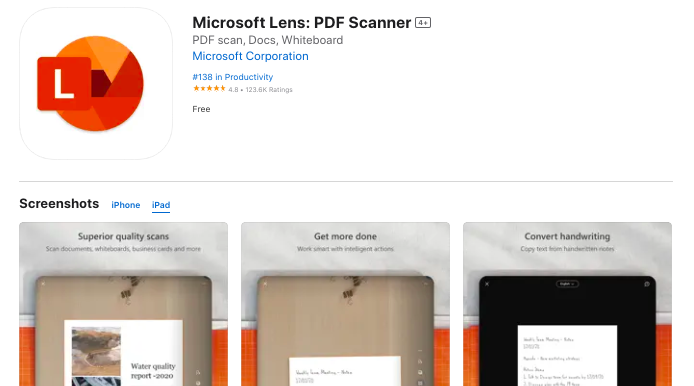The height and width of the screenshot is (386, 694).
Task: Click the handwritten note in Get more done screenshot
Action: coord(345,371)
